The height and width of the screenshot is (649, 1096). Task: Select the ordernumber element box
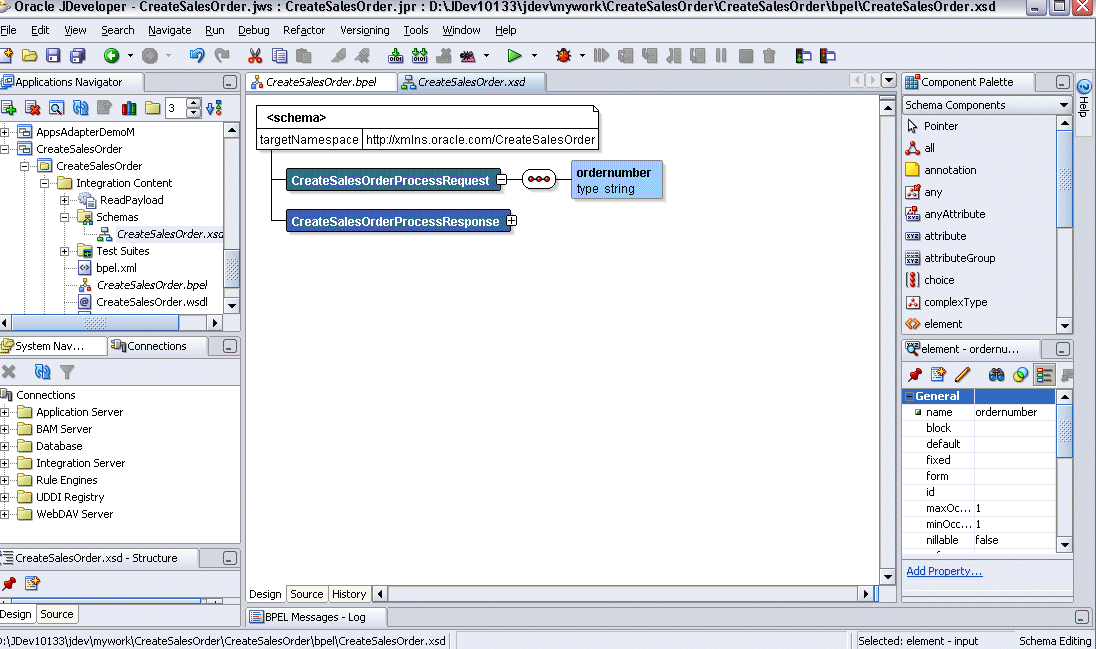(616, 180)
